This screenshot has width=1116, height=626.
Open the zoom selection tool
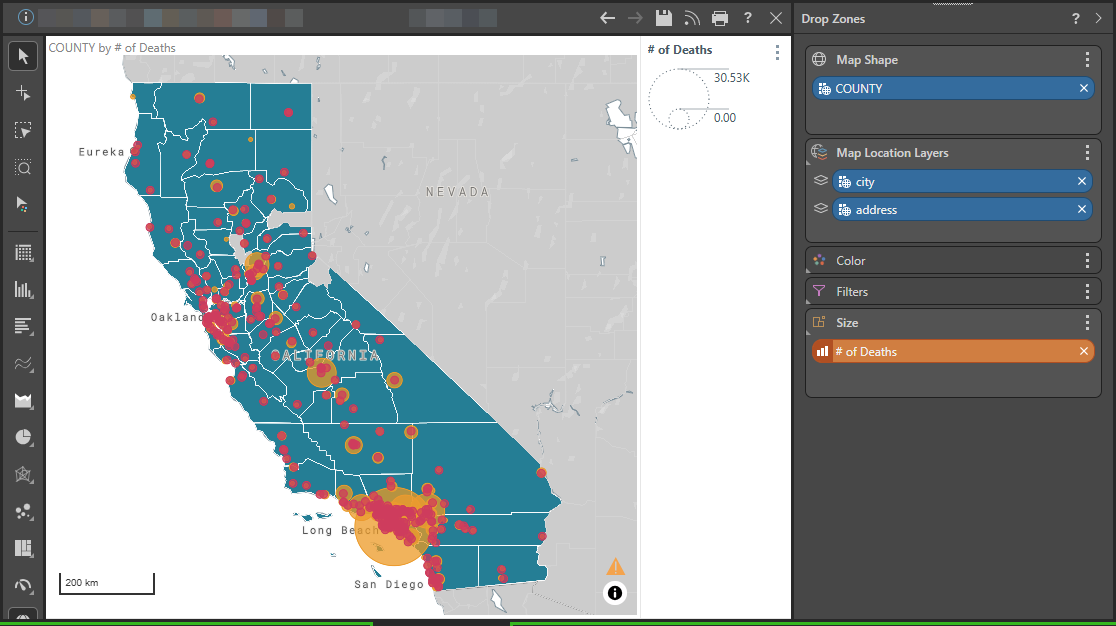tap(22, 167)
